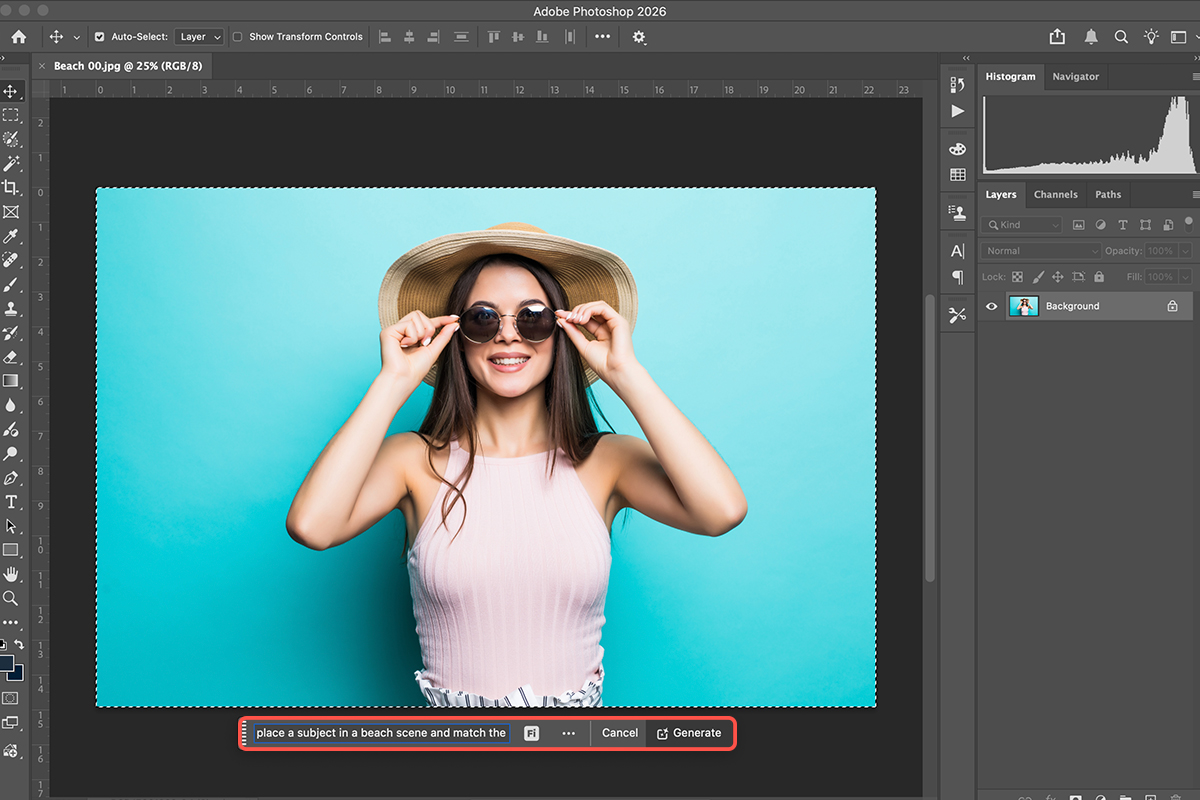The image size is (1200, 800).
Task: Select the Zoom tool in toolbar
Action: (11, 598)
